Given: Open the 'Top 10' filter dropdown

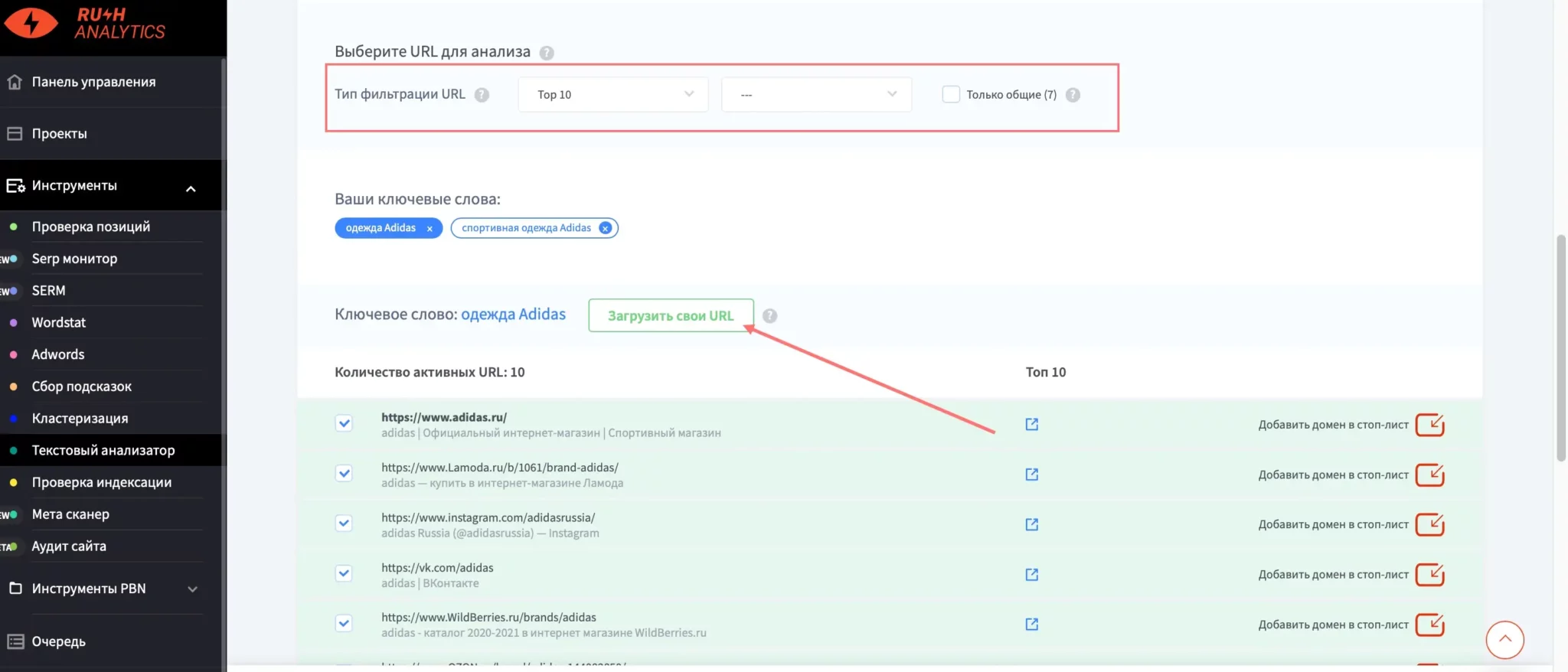Looking at the screenshot, I should [612, 94].
